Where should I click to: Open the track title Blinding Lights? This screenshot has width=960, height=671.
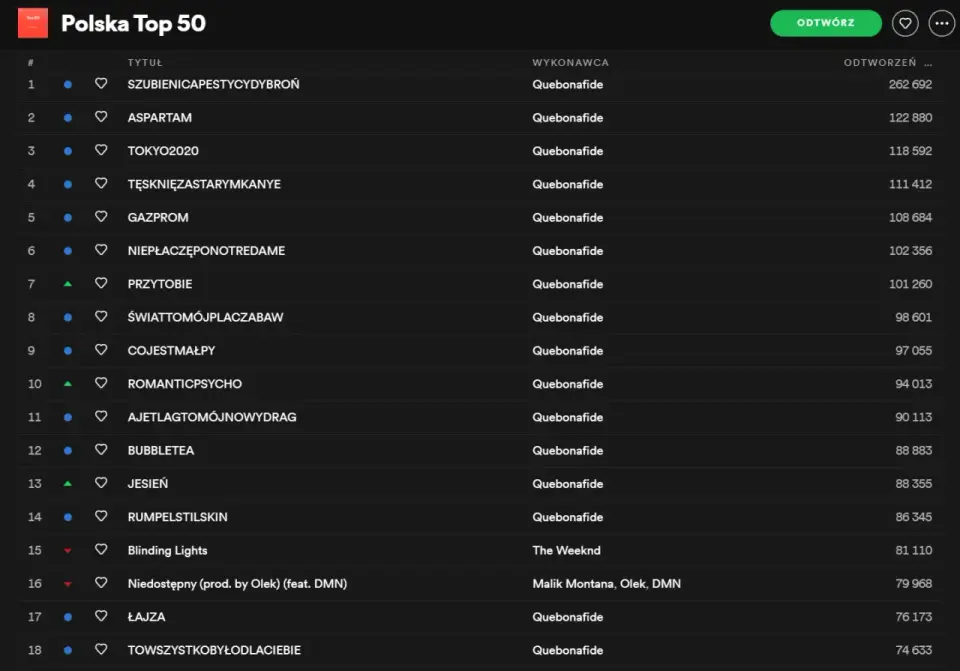[x=168, y=550]
